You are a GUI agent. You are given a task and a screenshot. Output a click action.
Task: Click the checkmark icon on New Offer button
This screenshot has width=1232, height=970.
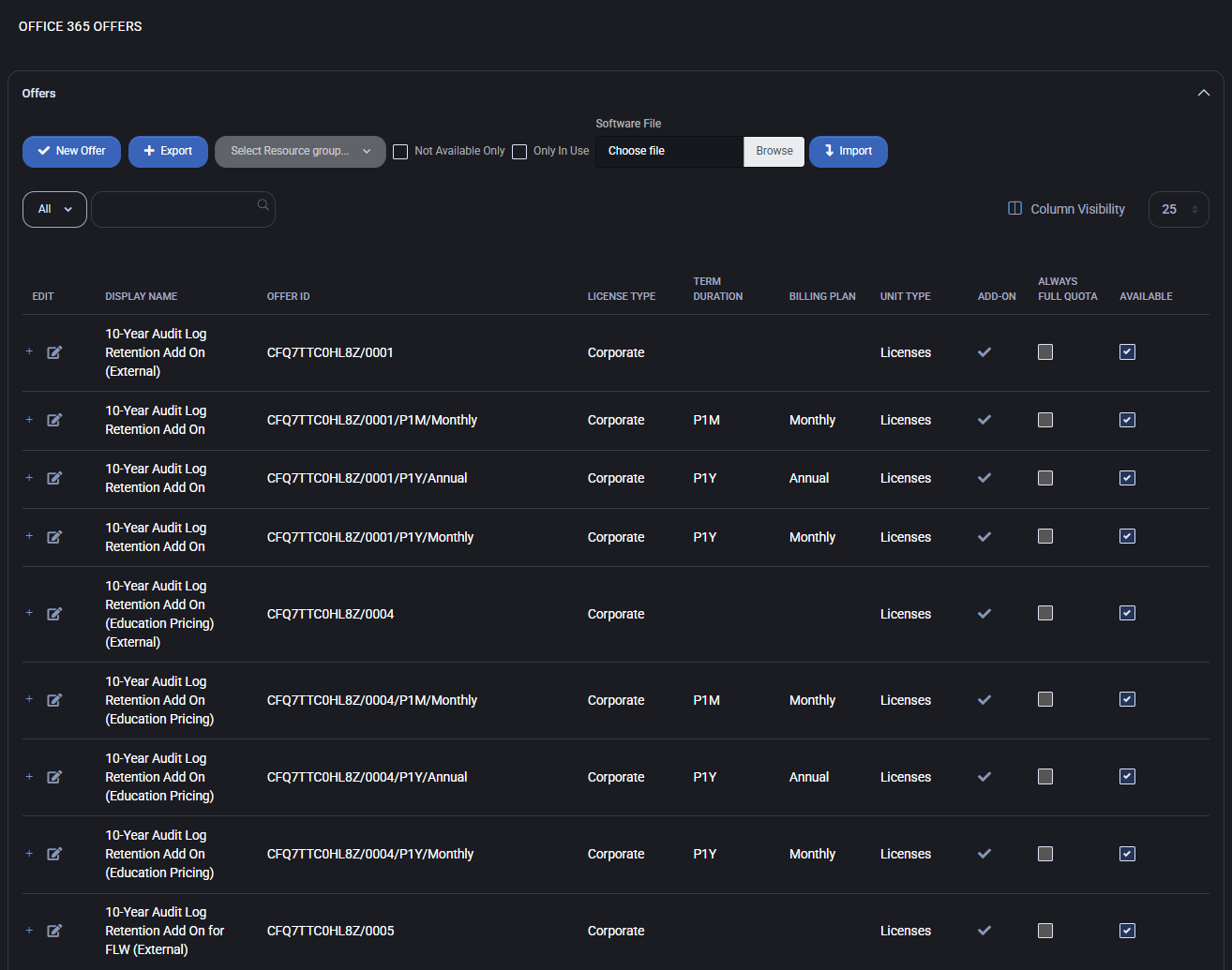42,151
